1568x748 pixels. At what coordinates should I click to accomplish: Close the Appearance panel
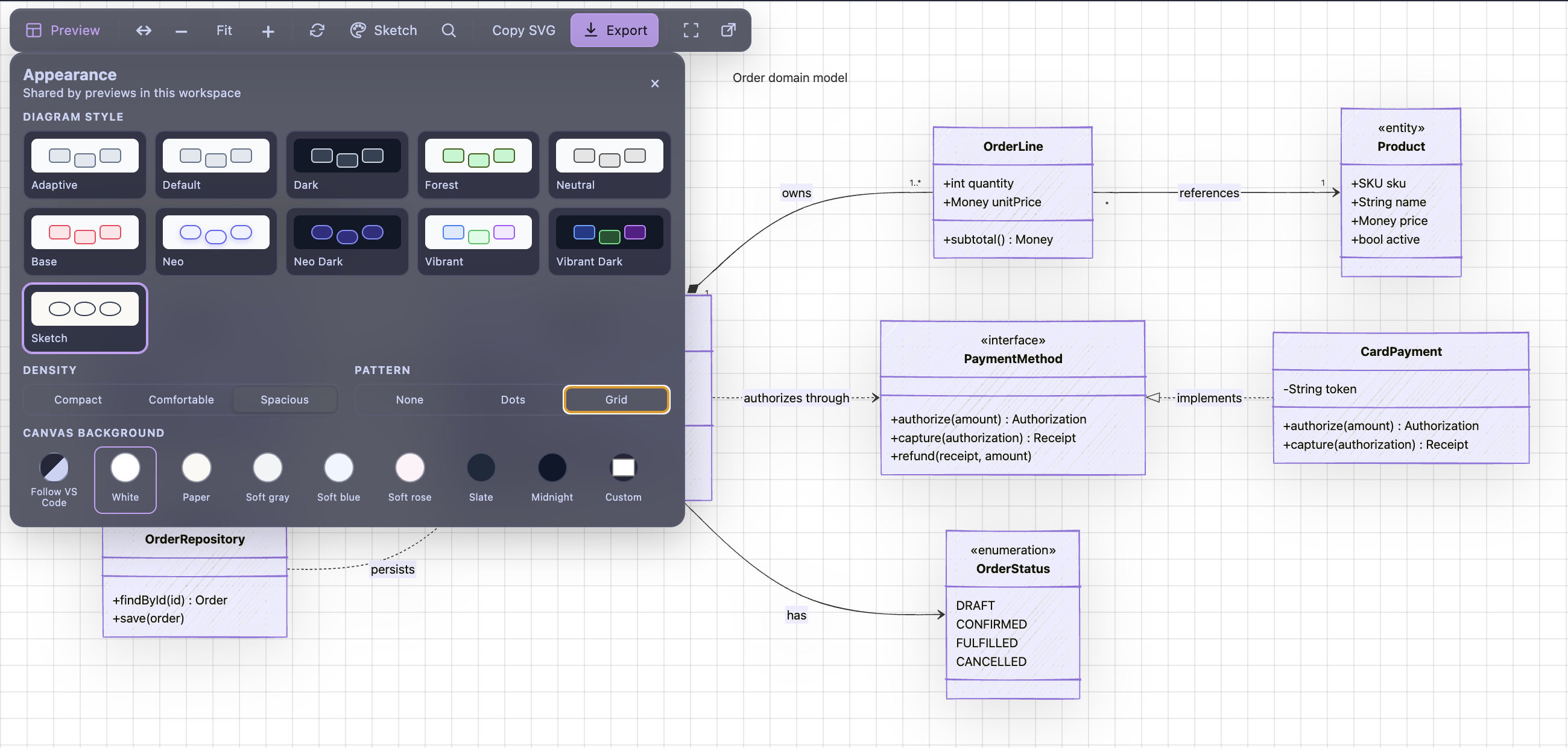tap(655, 83)
